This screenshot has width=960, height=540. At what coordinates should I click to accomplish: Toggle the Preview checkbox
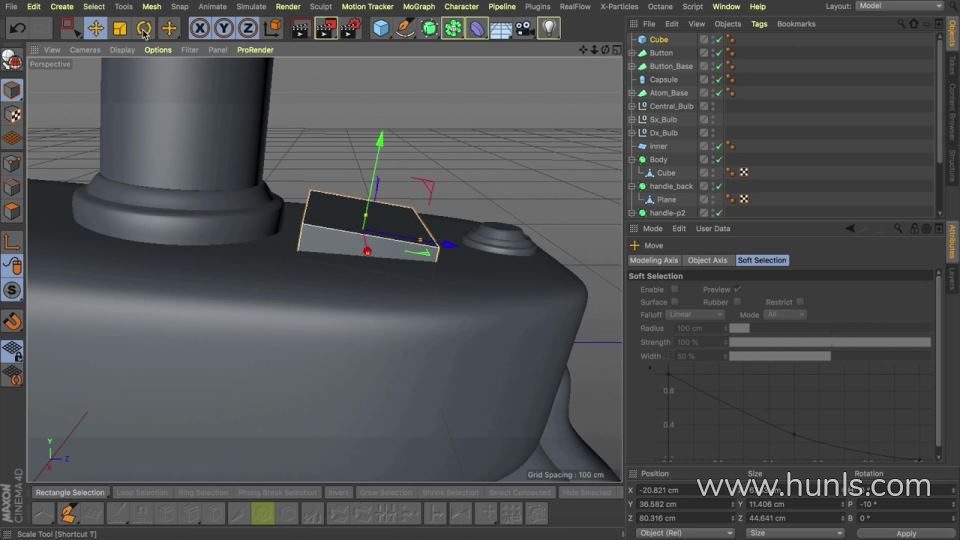[x=737, y=289]
